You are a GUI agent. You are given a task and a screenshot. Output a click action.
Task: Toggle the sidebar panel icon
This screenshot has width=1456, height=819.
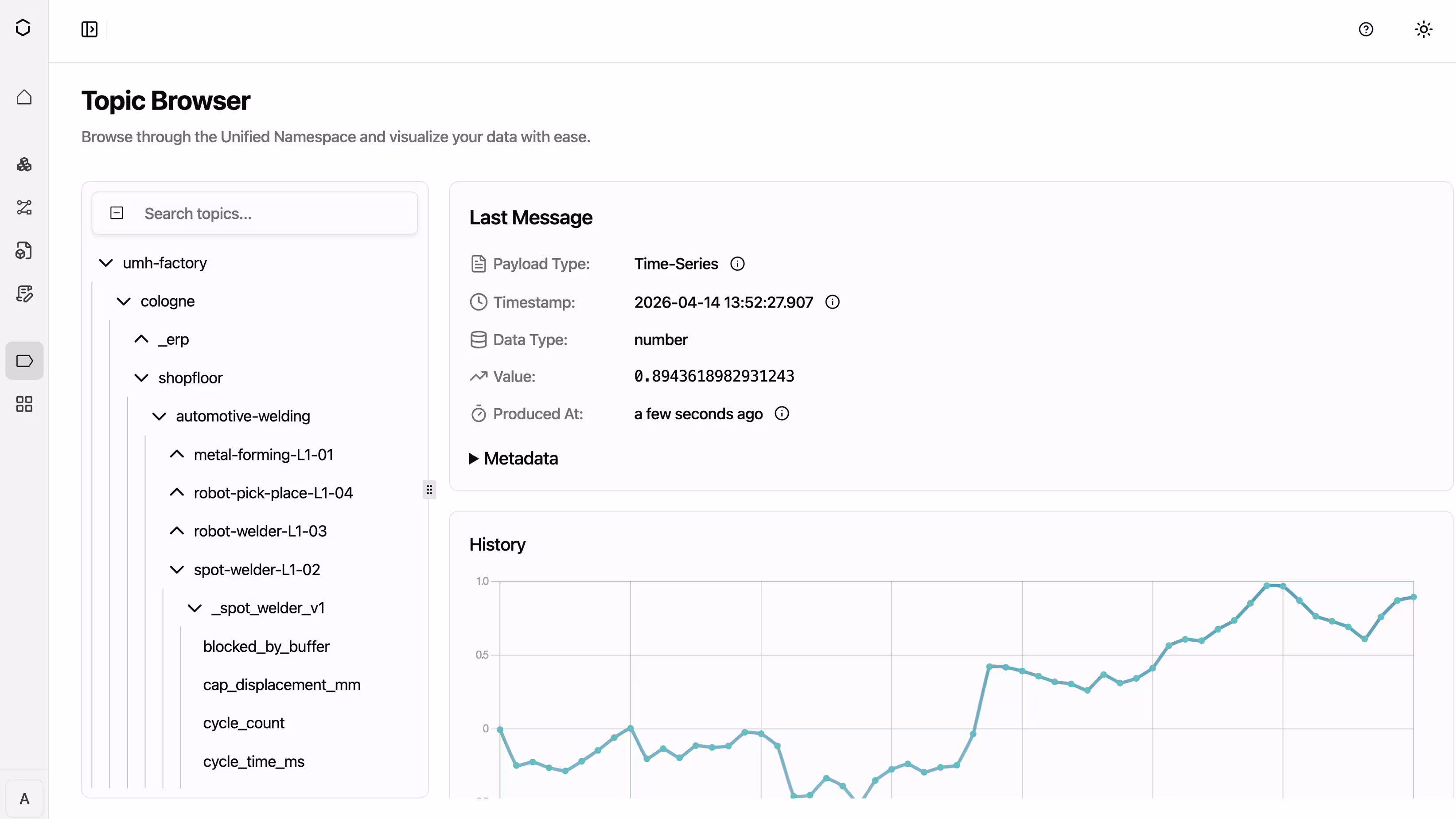tap(90, 29)
